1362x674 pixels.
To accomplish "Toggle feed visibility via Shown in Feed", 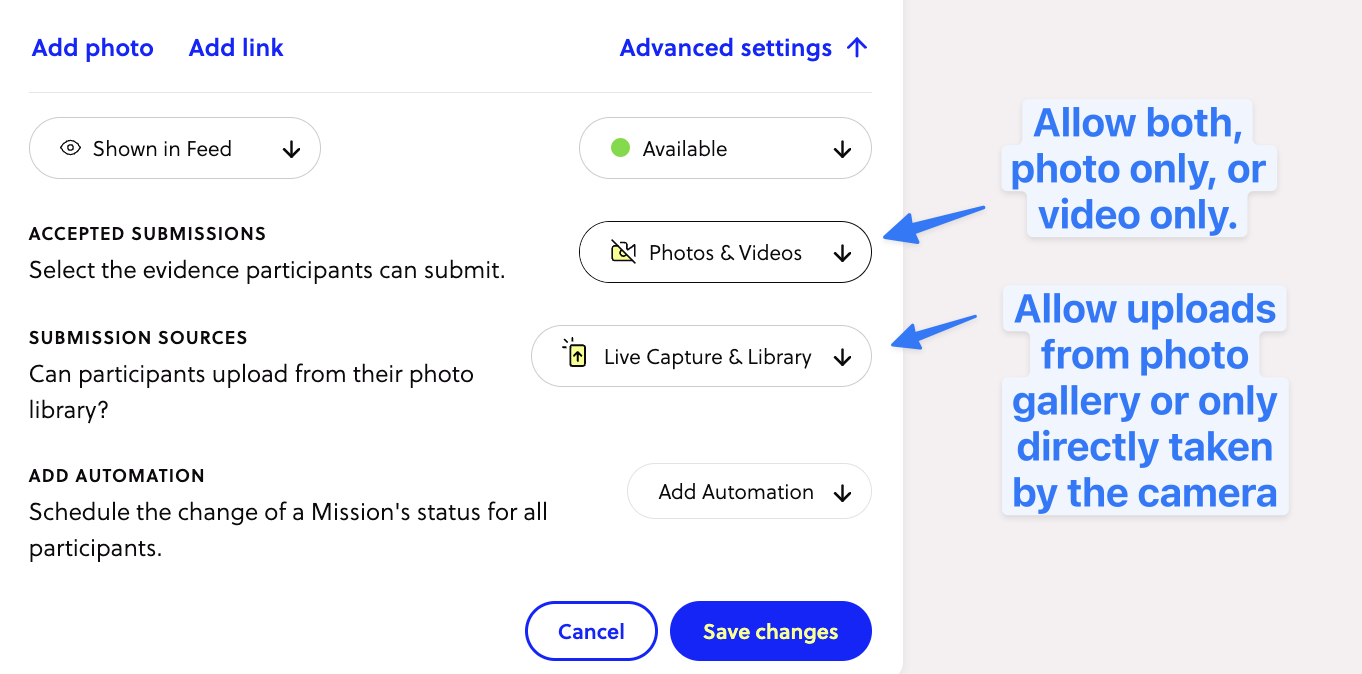I will 175,148.
